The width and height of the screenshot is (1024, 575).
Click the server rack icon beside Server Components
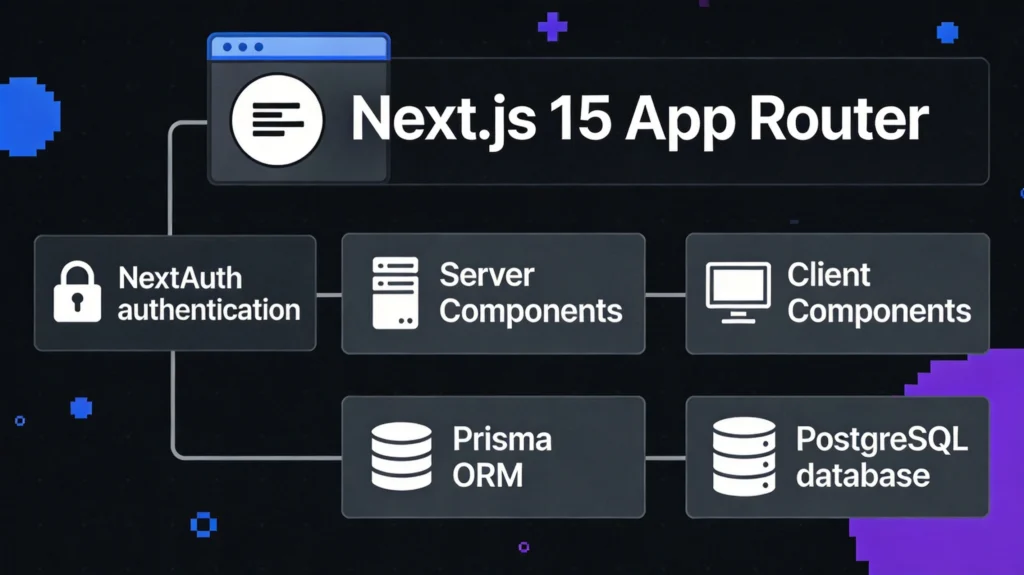coord(395,293)
